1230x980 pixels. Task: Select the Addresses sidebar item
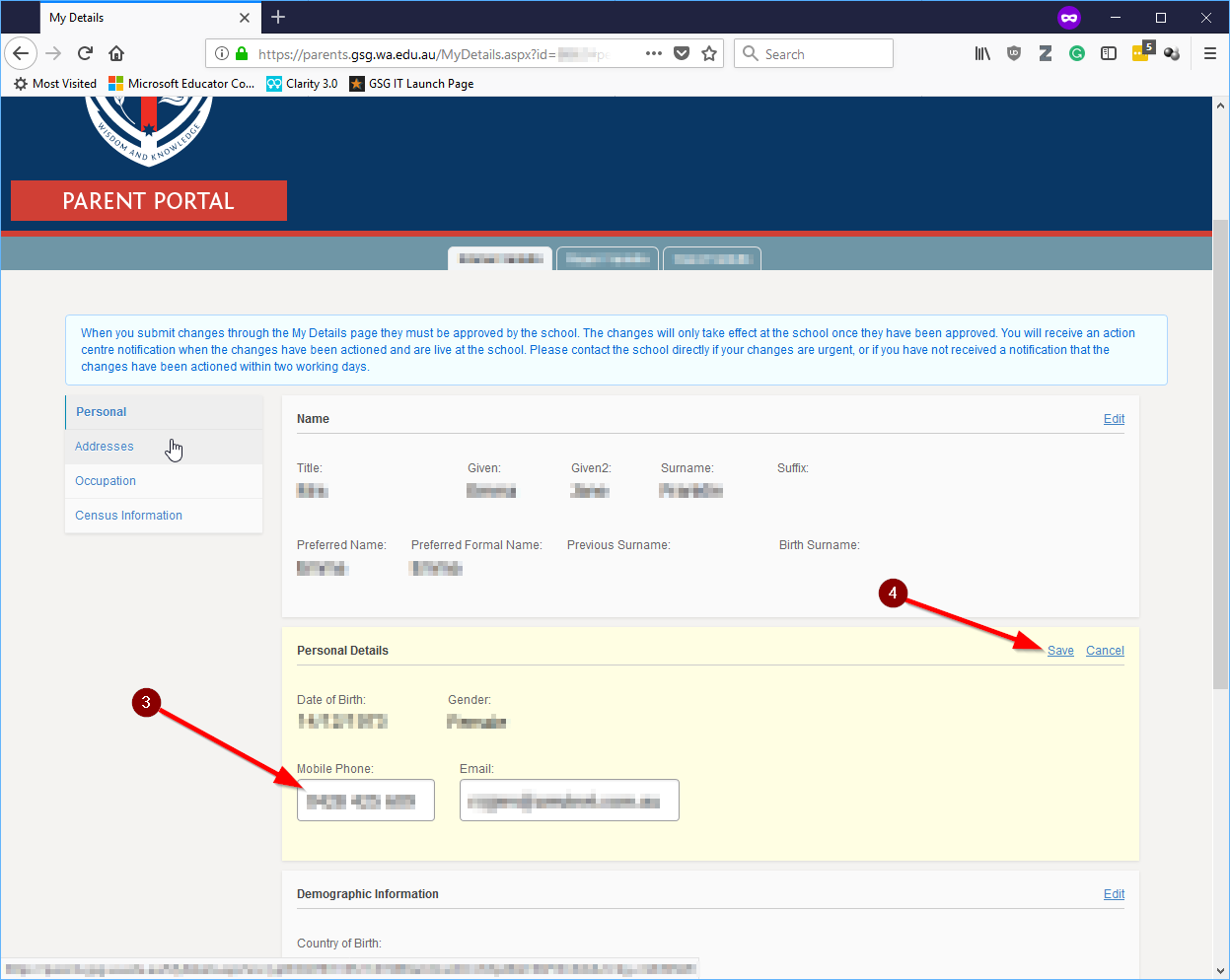point(104,446)
